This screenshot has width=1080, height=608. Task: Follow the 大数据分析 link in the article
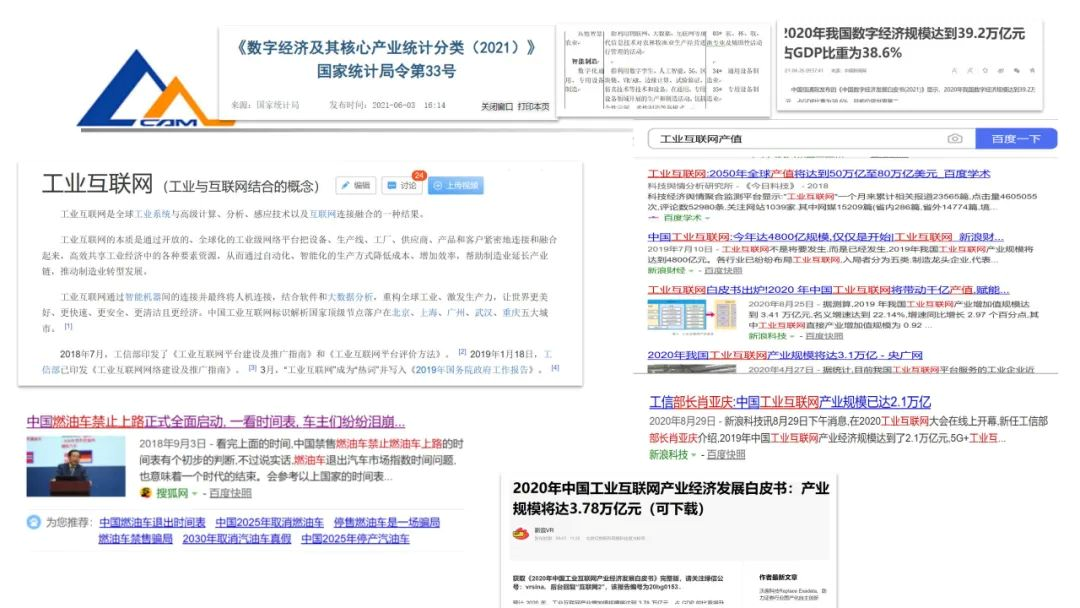pos(350,297)
